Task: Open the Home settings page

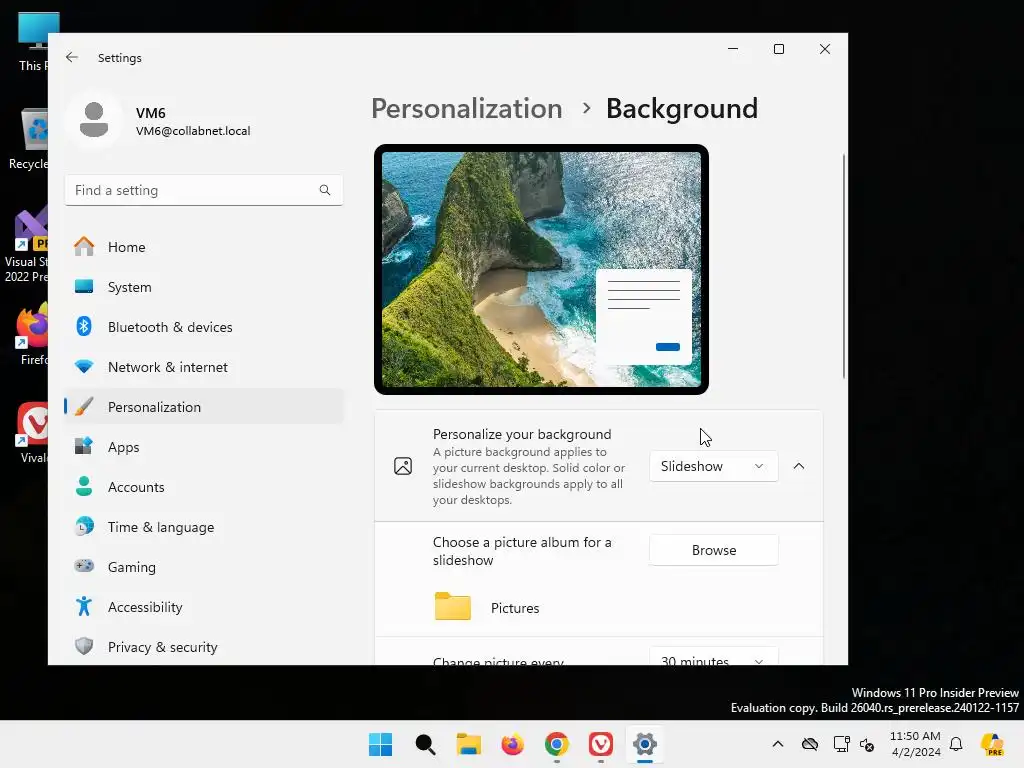Action: 204,247
